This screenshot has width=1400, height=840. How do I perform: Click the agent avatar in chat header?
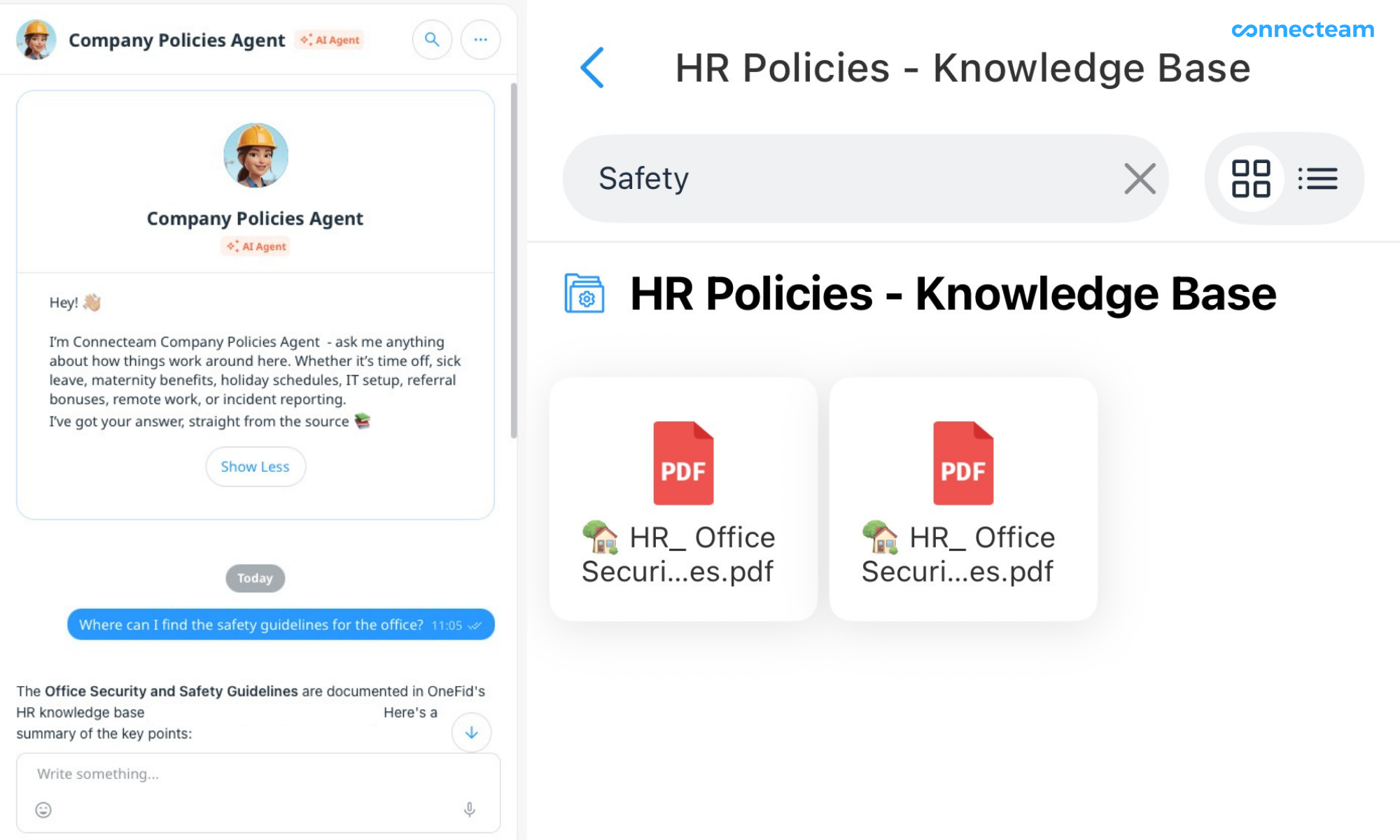pos(36,40)
